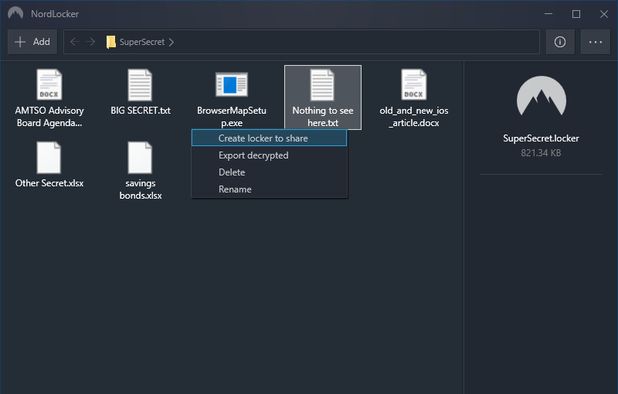Click the plus icon on Add button
Viewport: 618px width, 394px height.
[20, 42]
